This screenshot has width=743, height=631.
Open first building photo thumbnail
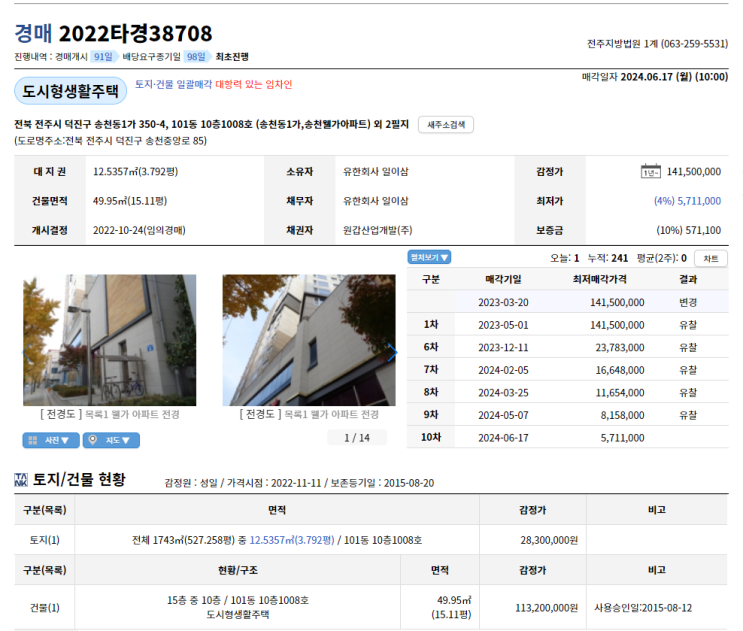click(109, 340)
